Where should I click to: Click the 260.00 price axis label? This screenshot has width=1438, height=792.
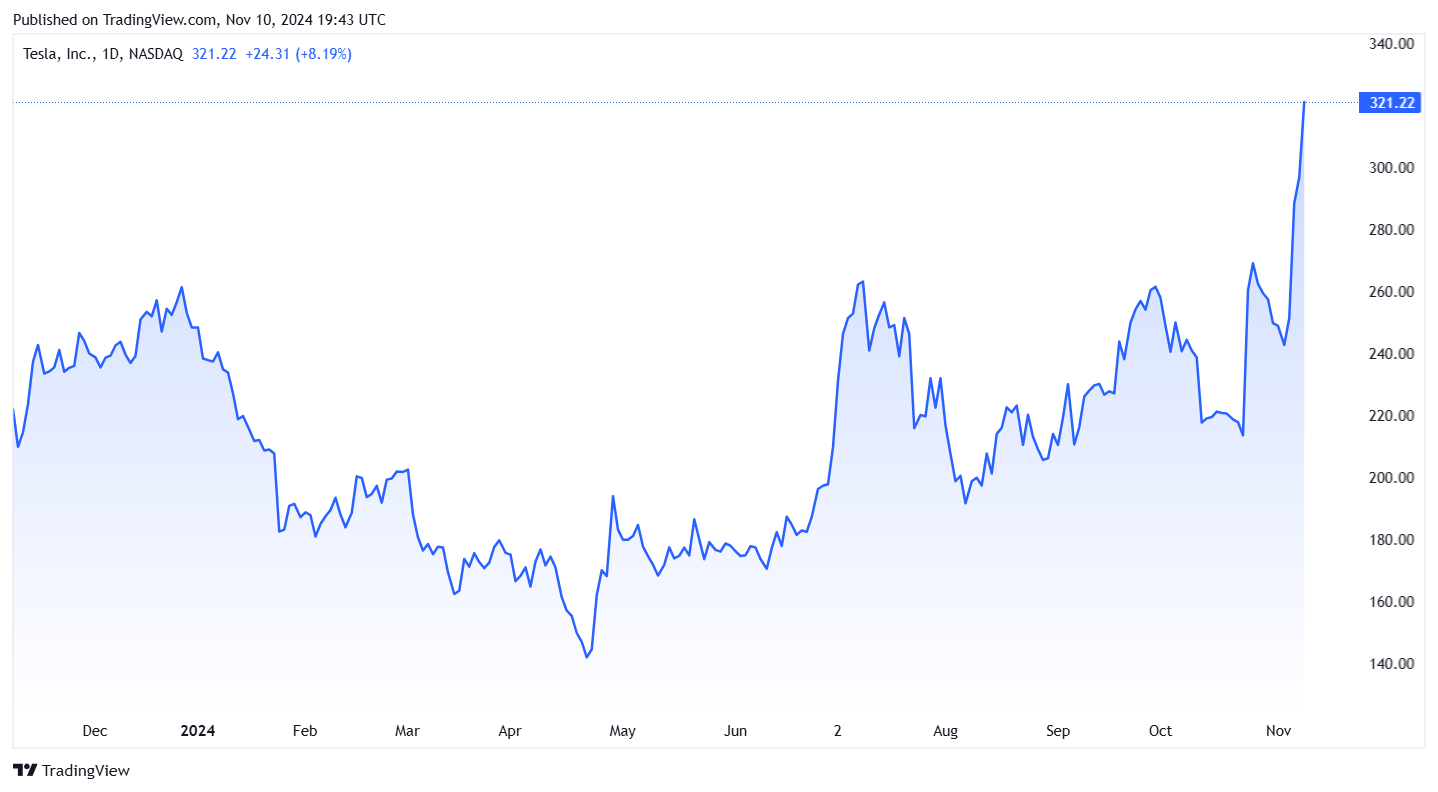1391,292
